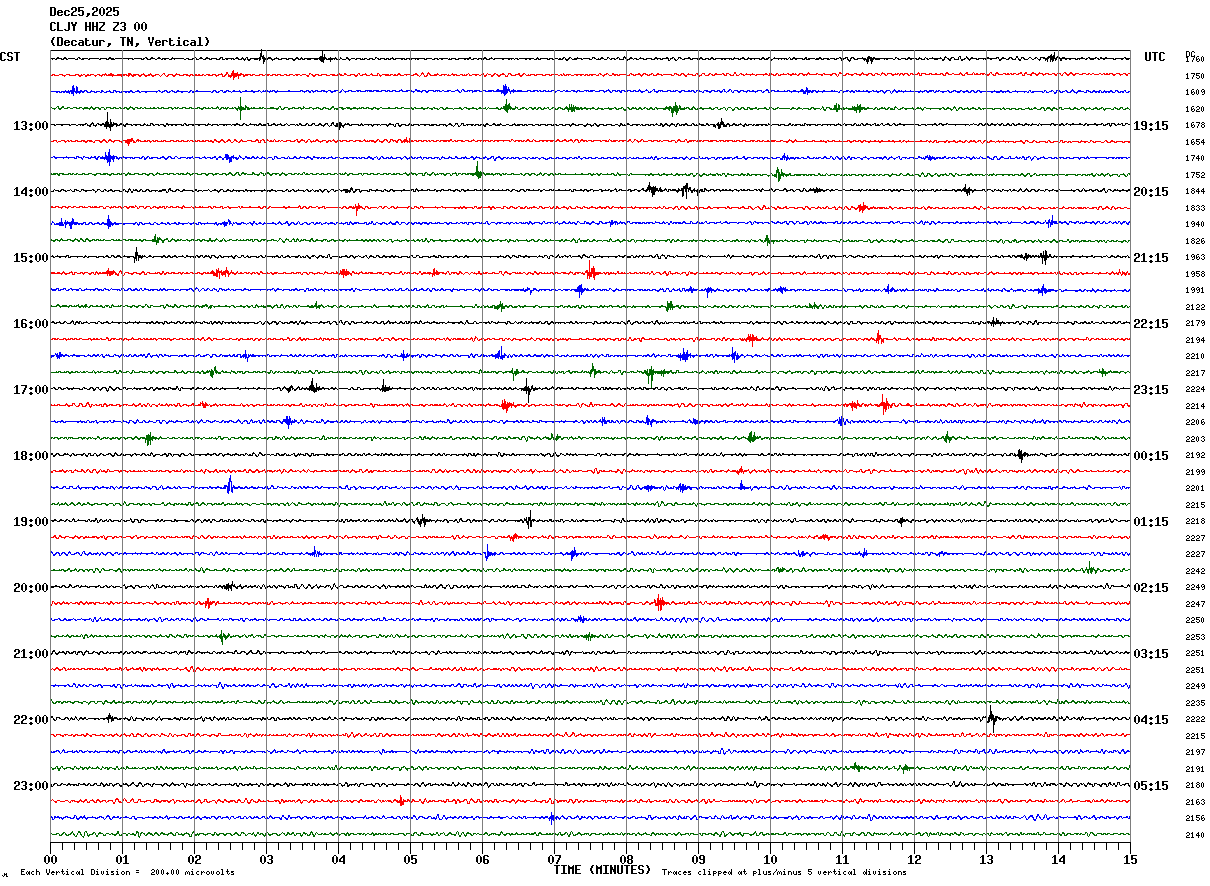Select minute tick label 07 on time axis
This screenshot has width=1210, height=886.
pyautogui.click(x=554, y=859)
